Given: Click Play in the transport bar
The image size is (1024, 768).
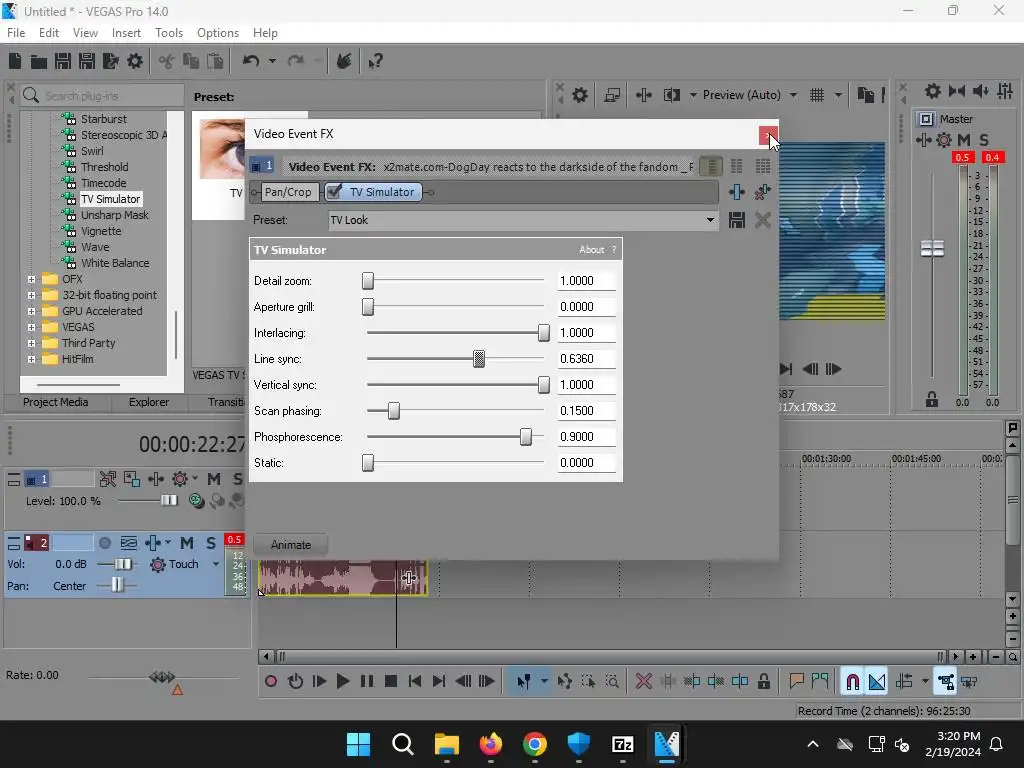Looking at the screenshot, I should click(342, 682).
